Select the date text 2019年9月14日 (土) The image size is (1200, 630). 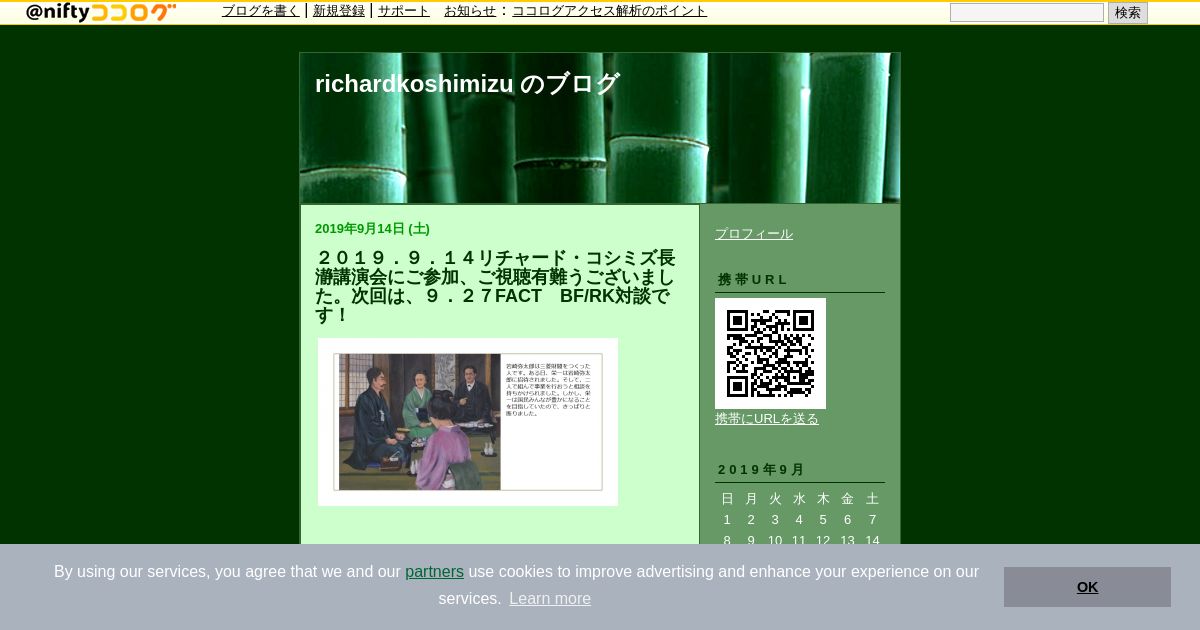click(372, 229)
